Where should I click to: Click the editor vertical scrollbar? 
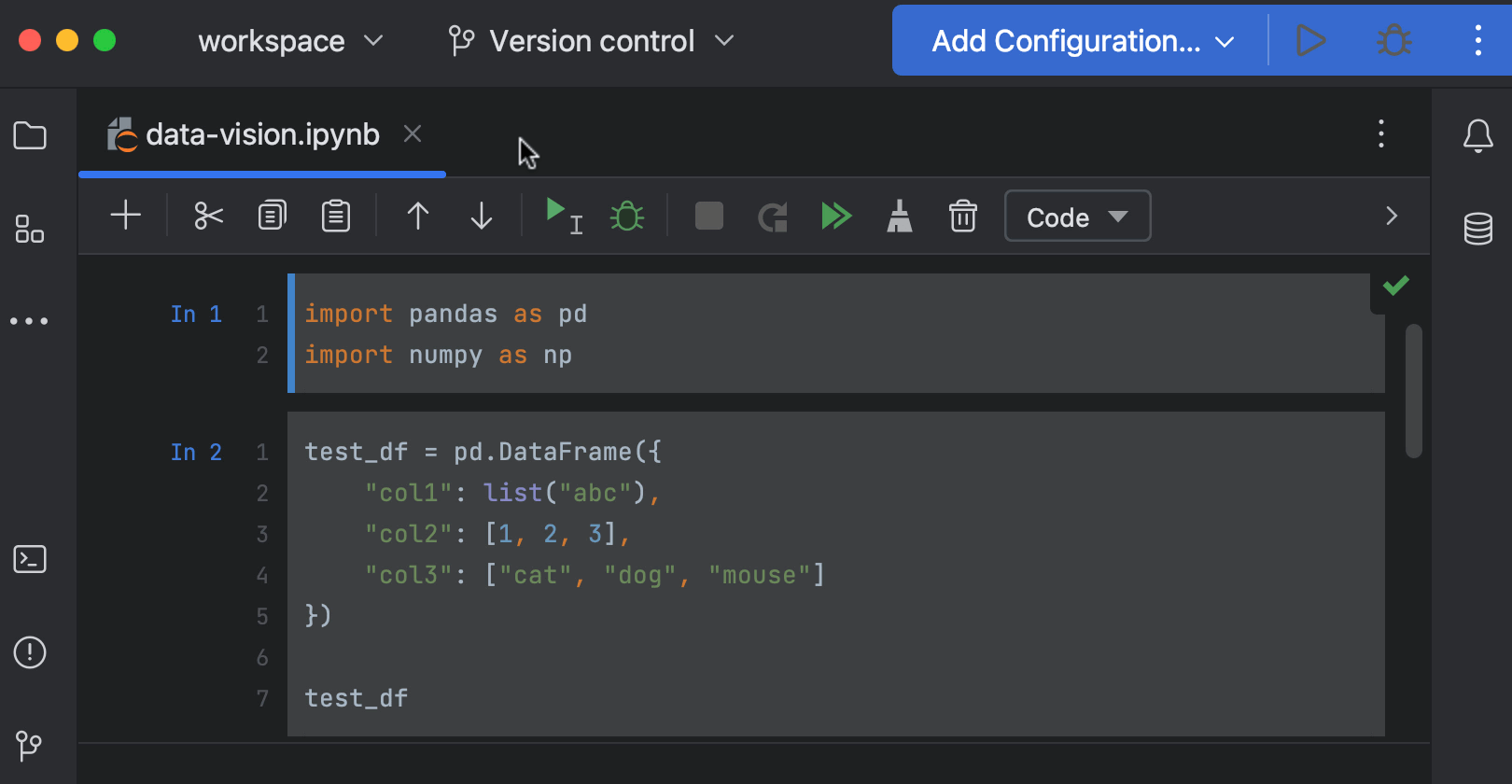point(1413,390)
